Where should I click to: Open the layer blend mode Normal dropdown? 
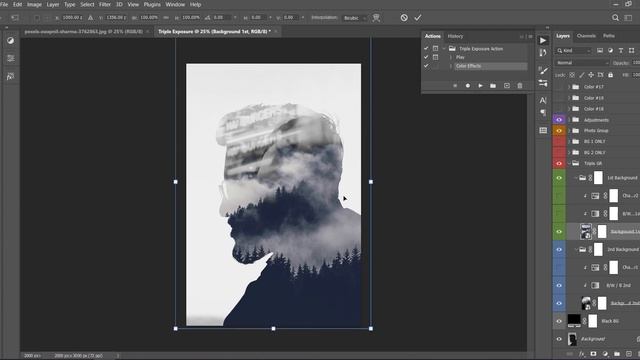582,63
